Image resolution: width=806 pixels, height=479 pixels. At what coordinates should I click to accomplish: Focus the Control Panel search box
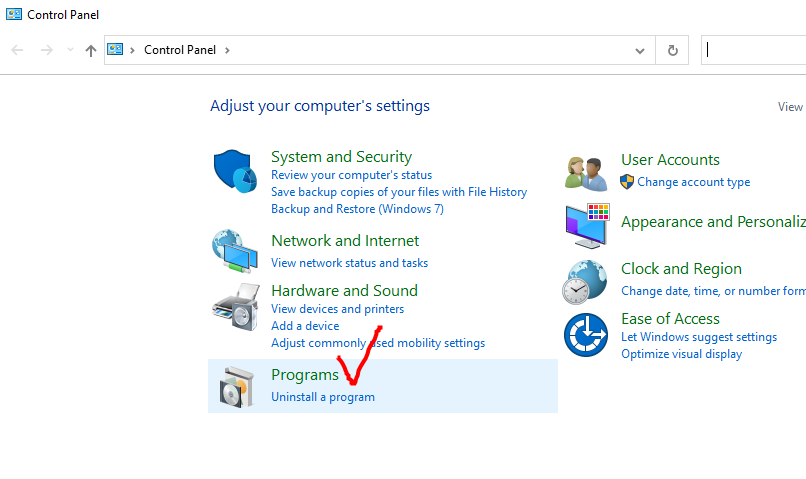[754, 50]
